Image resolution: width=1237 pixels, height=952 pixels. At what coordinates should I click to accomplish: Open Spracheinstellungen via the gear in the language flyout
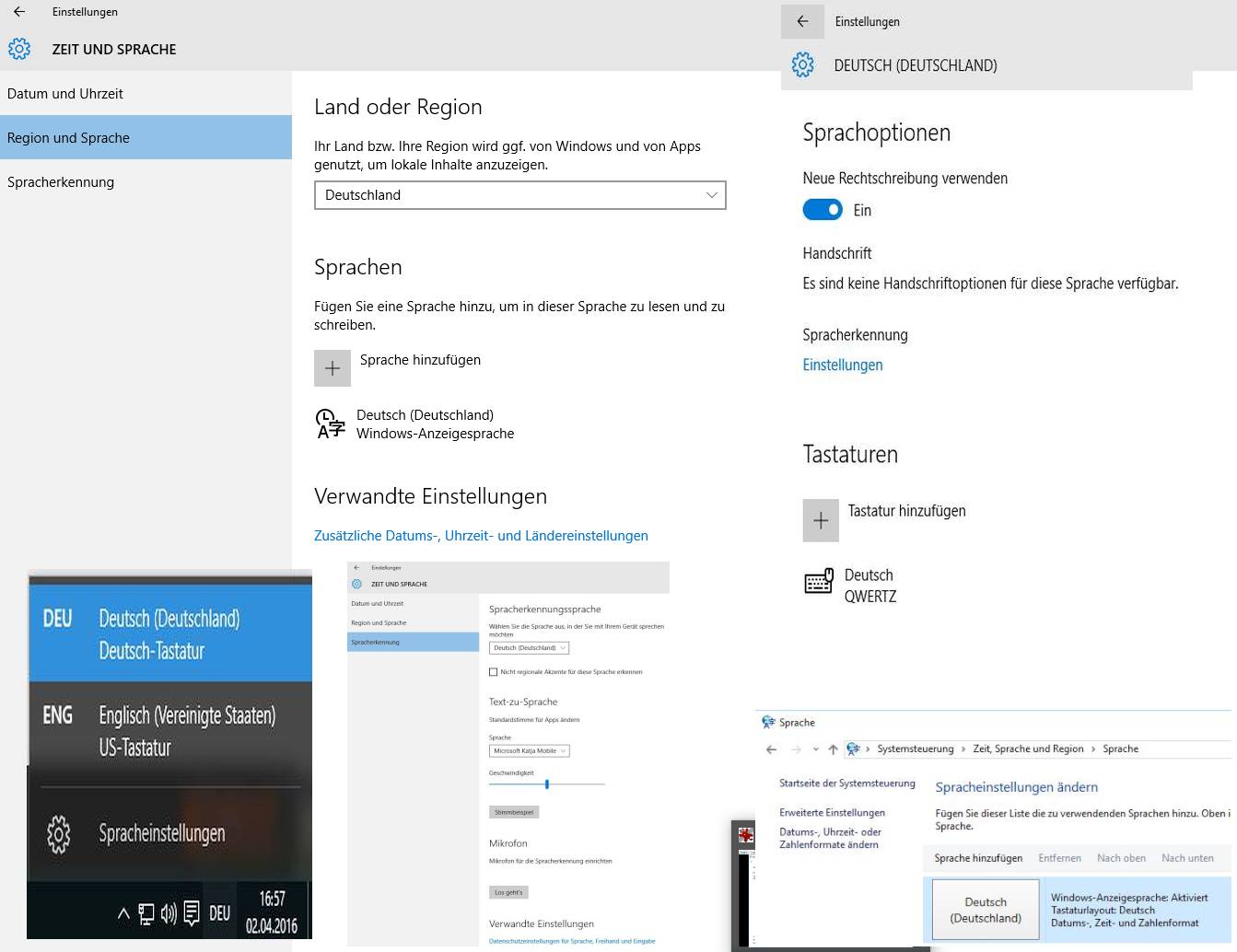point(58,833)
